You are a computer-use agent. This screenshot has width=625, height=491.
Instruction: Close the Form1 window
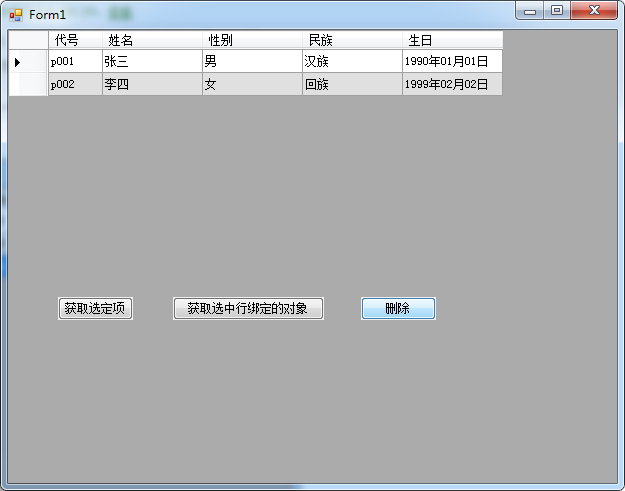594,10
